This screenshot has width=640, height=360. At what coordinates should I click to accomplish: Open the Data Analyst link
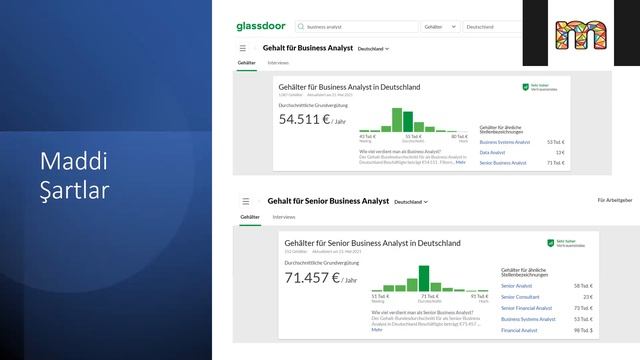pyautogui.click(x=492, y=152)
